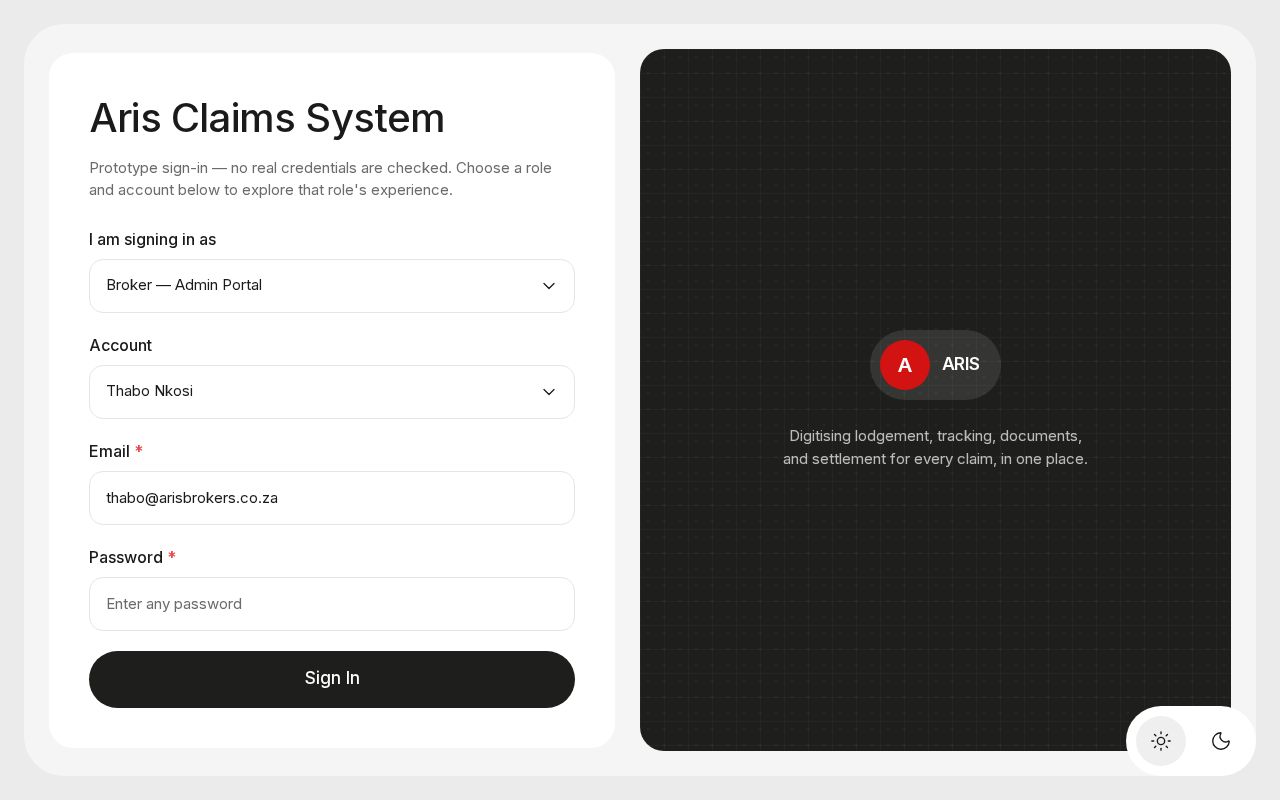The height and width of the screenshot is (800, 1280).
Task: Click the ARIS brand name text
Action: (961, 364)
